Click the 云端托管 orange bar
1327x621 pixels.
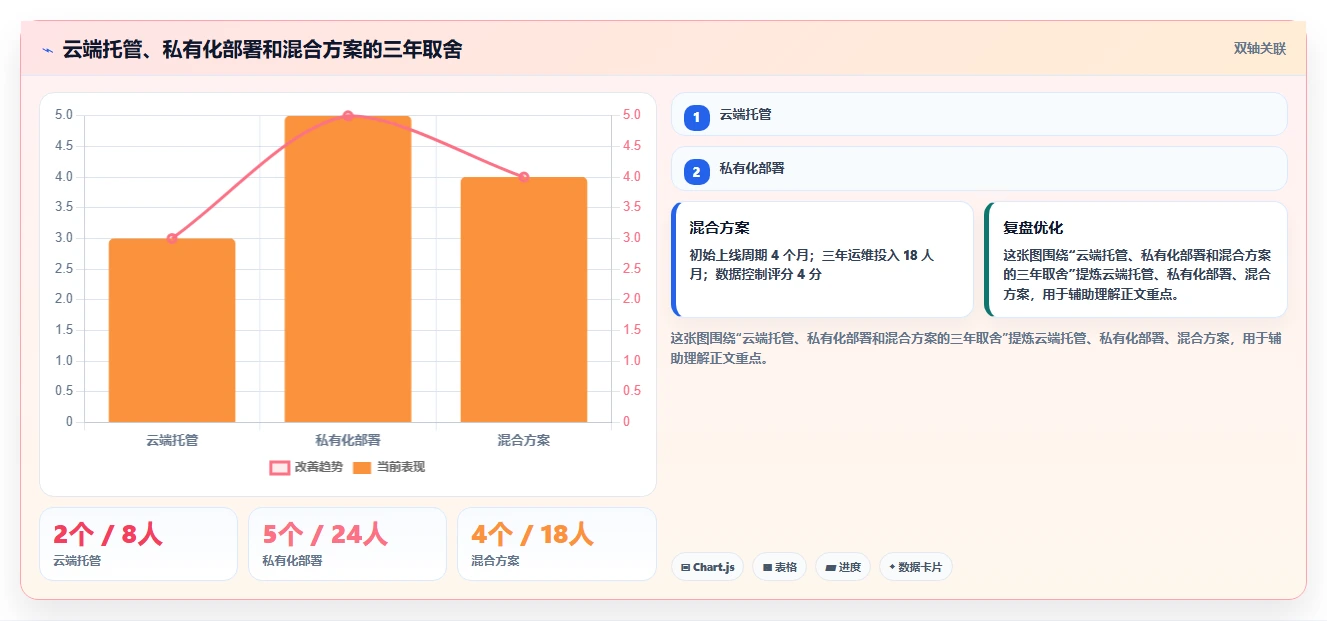point(172,330)
